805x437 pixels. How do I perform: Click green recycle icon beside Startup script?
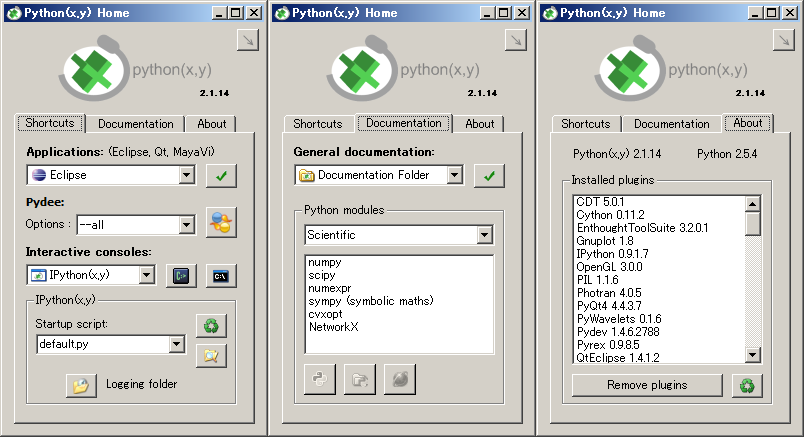coord(211,325)
